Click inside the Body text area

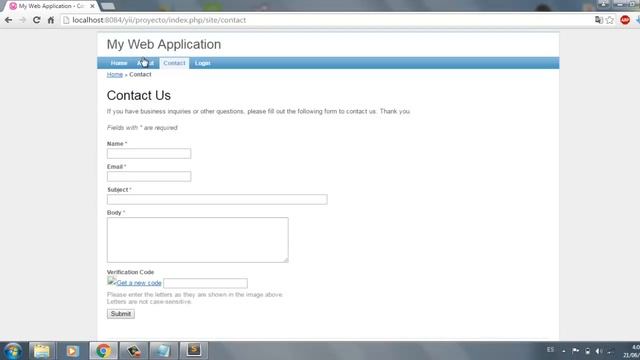click(x=198, y=240)
